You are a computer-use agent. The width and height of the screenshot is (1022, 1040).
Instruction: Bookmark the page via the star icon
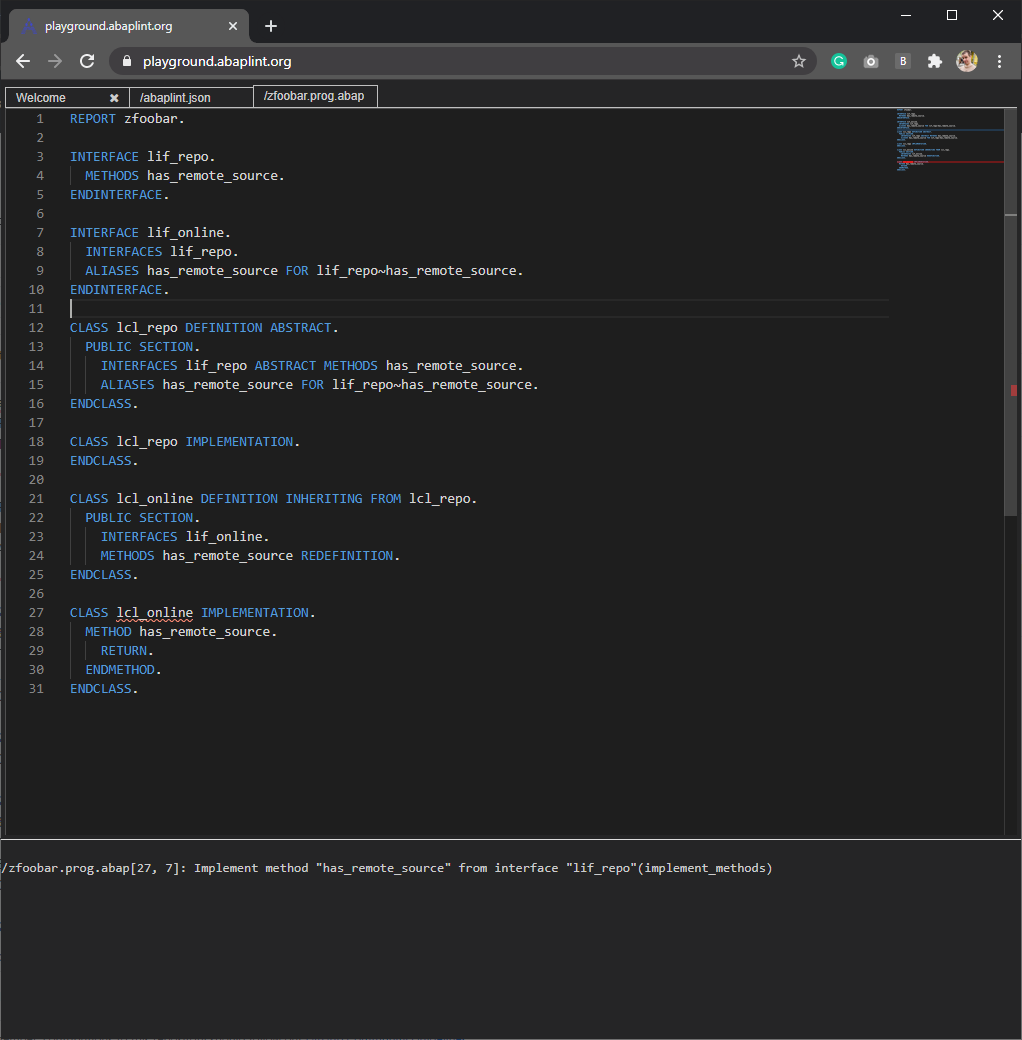799,61
